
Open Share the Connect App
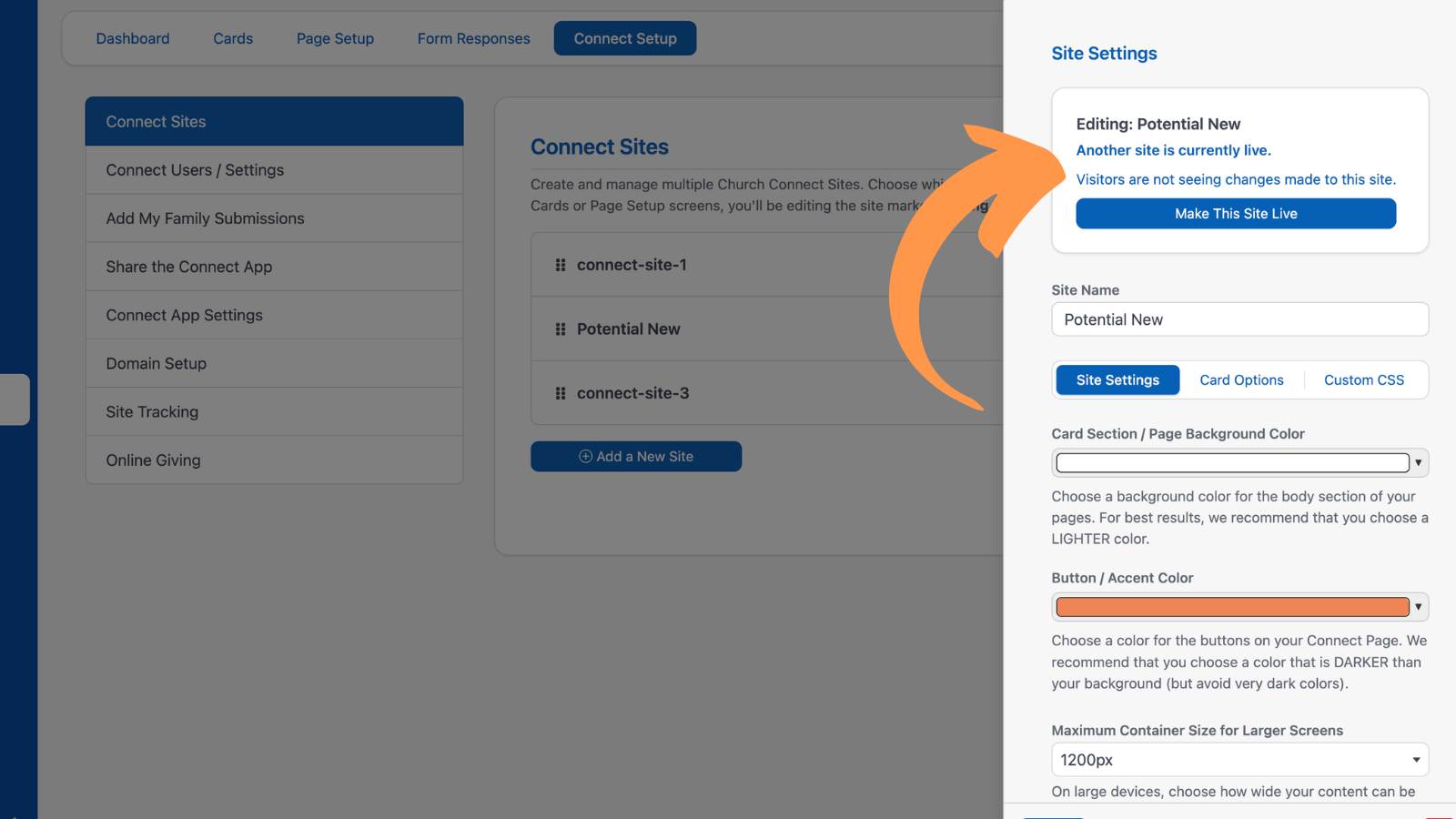tap(274, 267)
